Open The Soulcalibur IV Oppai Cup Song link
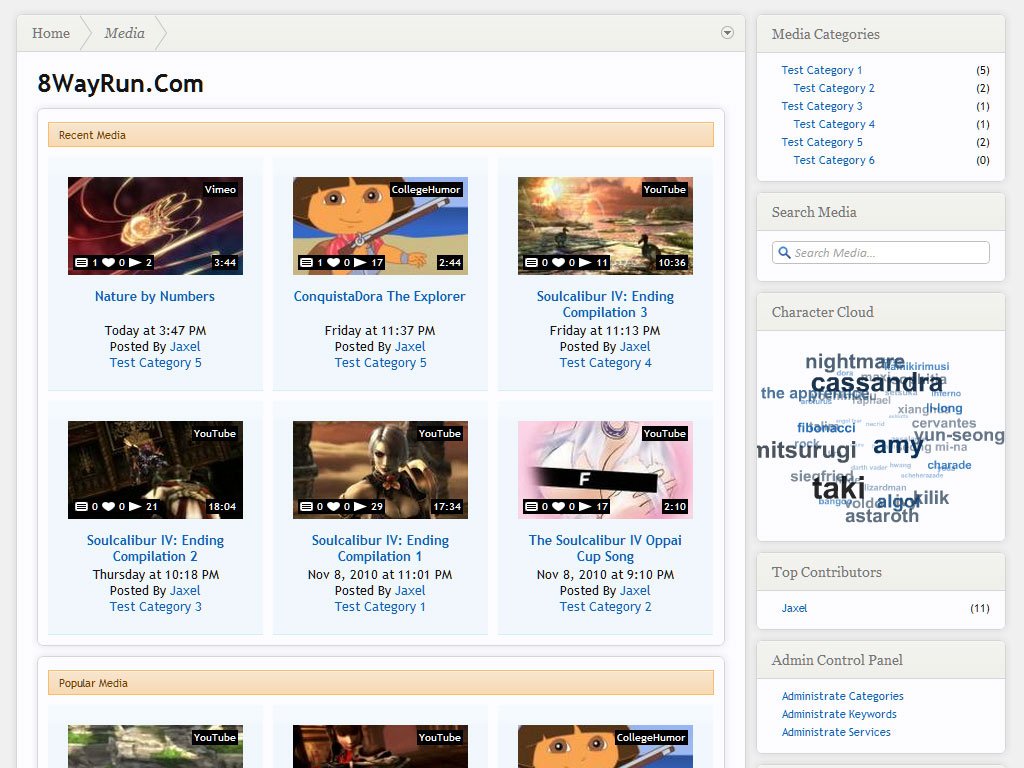 605,549
